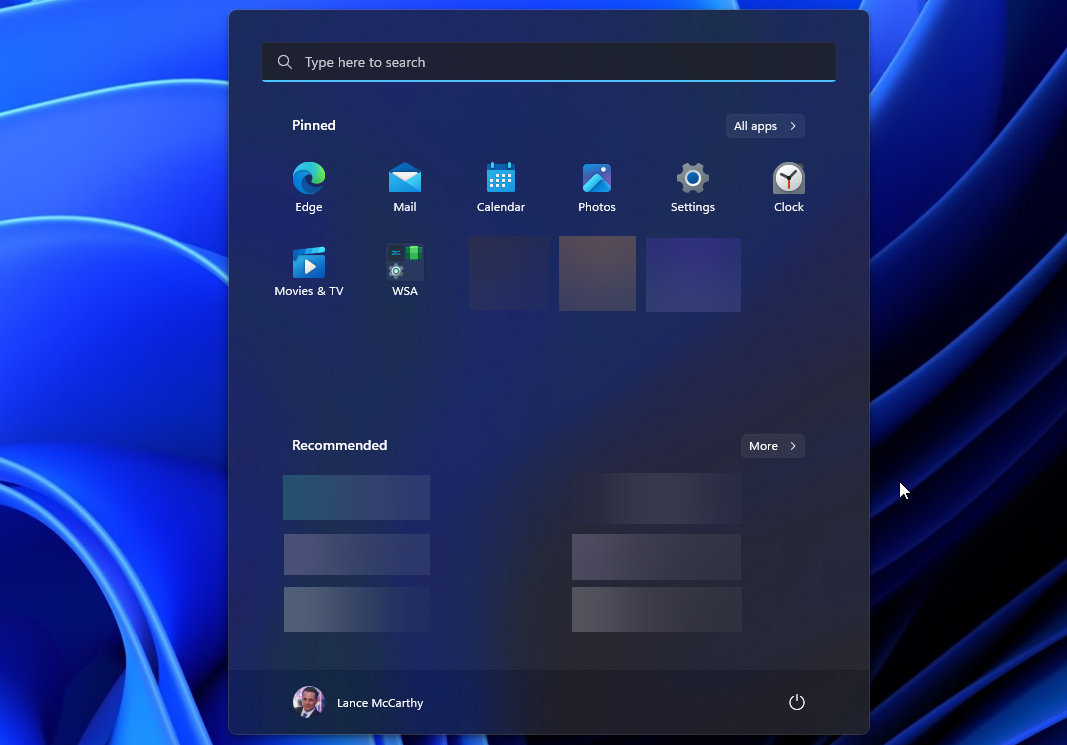Launch the Mail app
Viewport: 1067px width, 745px height.
(404, 186)
